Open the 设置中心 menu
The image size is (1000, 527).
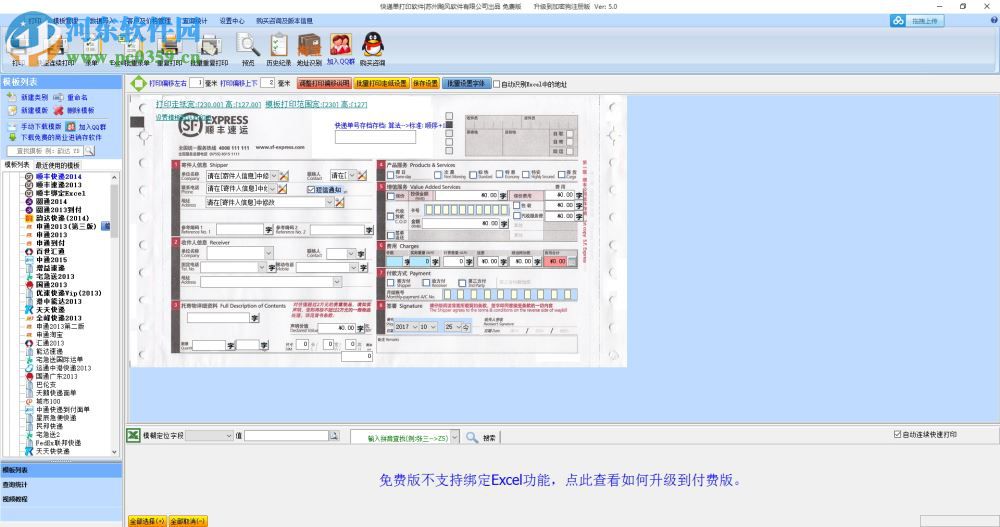(232, 20)
